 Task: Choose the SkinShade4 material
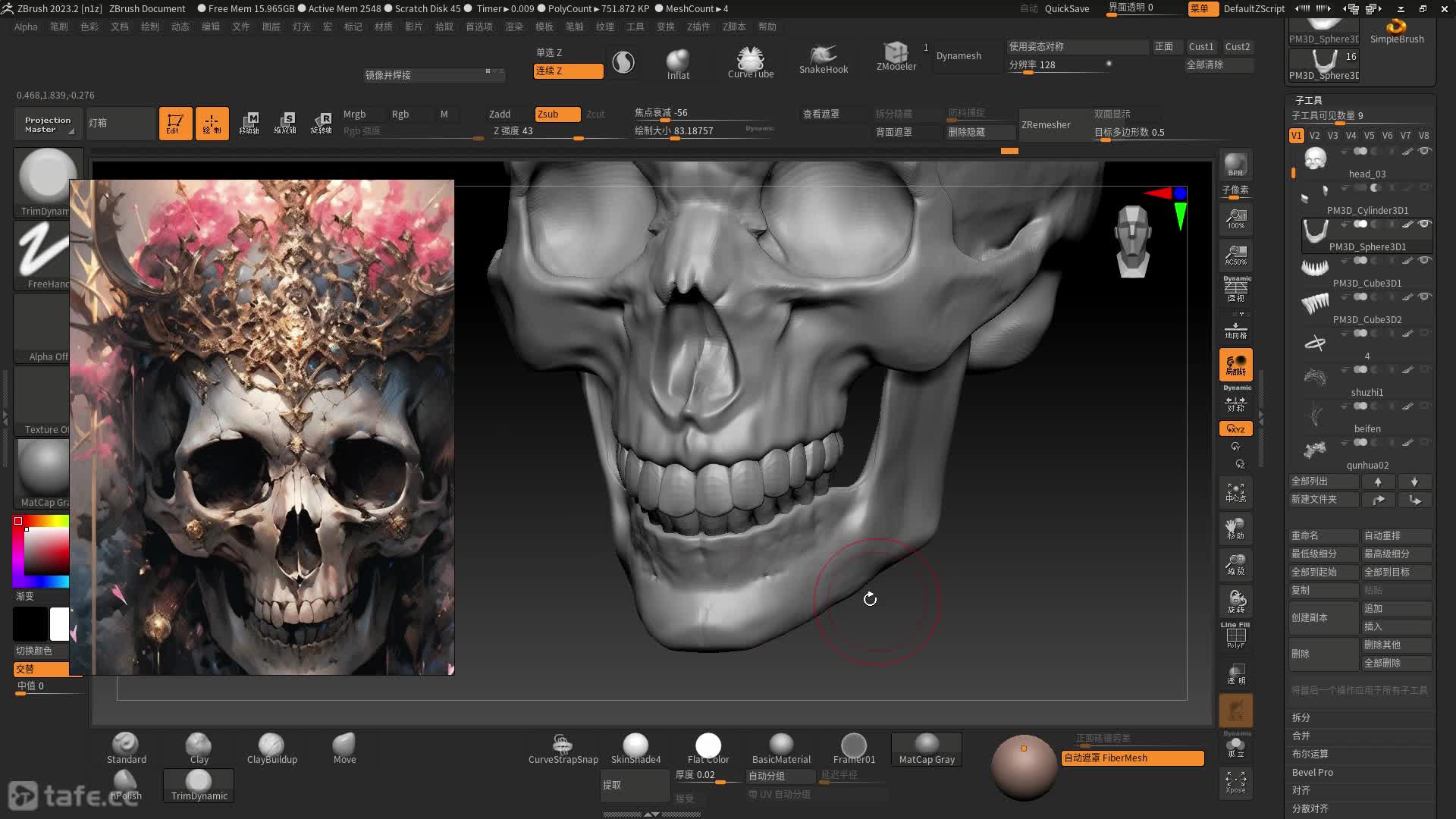coord(635,748)
